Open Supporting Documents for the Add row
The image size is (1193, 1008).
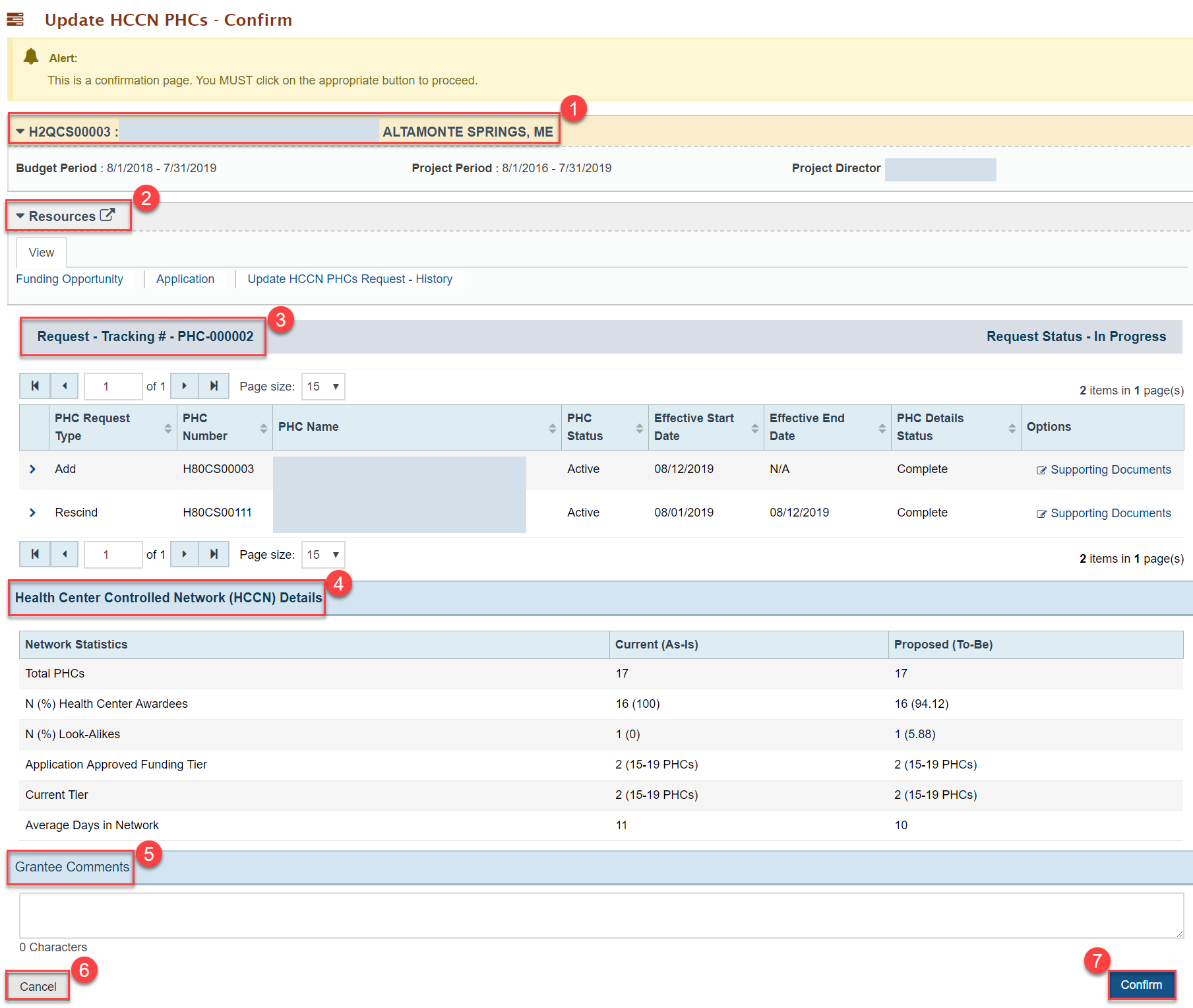tap(1104, 470)
